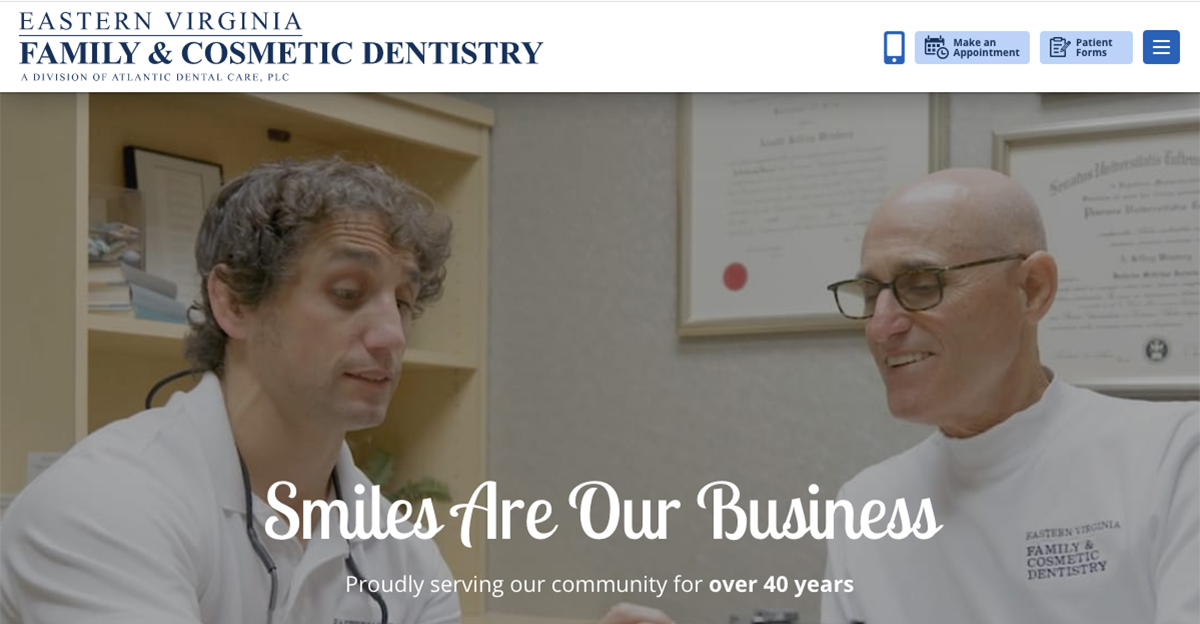The height and width of the screenshot is (624, 1200).
Task: Click the Proudly serving our community text
Action: (x=524, y=584)
